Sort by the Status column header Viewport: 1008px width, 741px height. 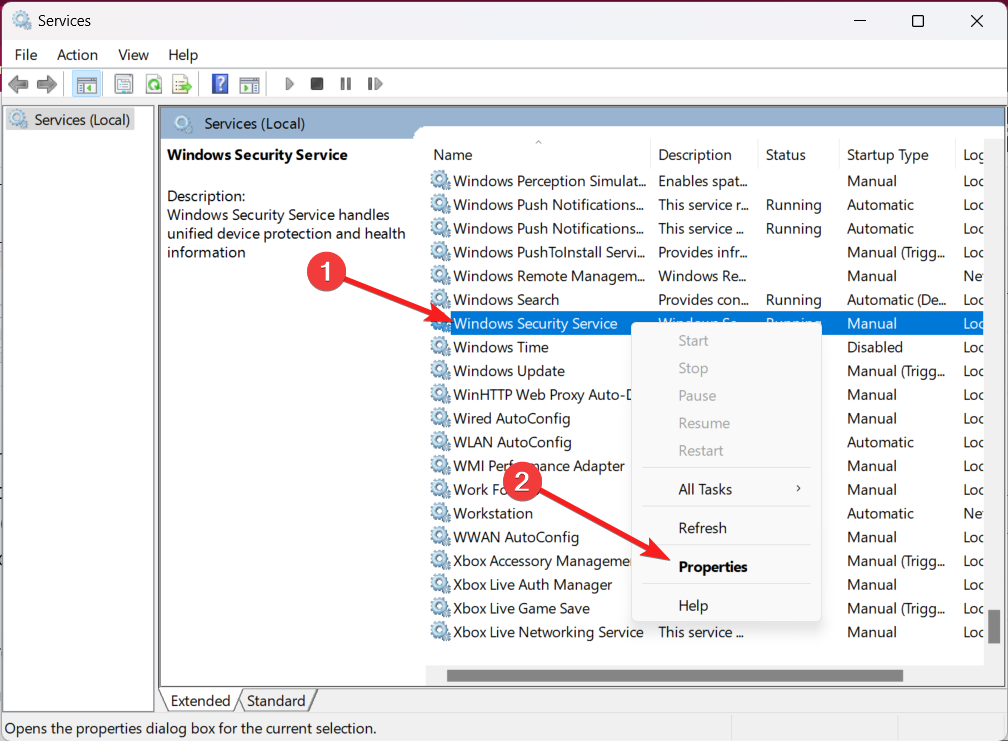pyautogui.click(x=798, y=155)
